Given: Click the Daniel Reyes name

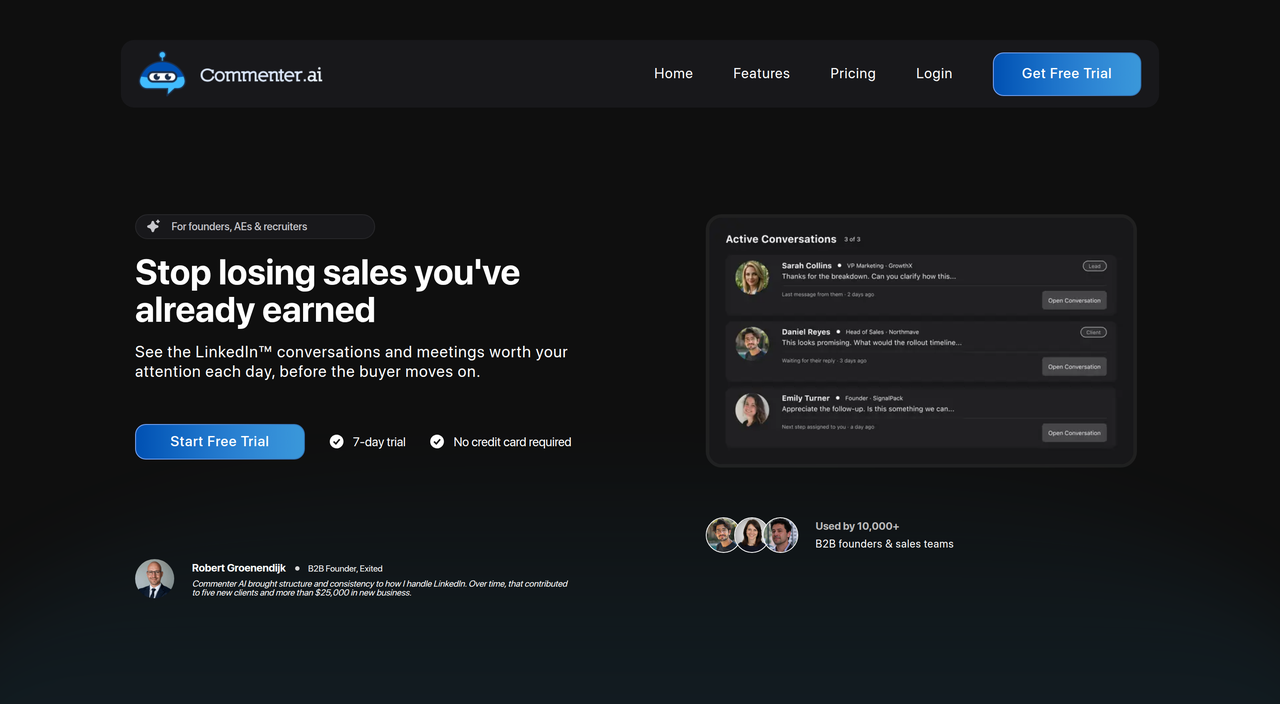Looking at the screenshot, I should 806,332.
